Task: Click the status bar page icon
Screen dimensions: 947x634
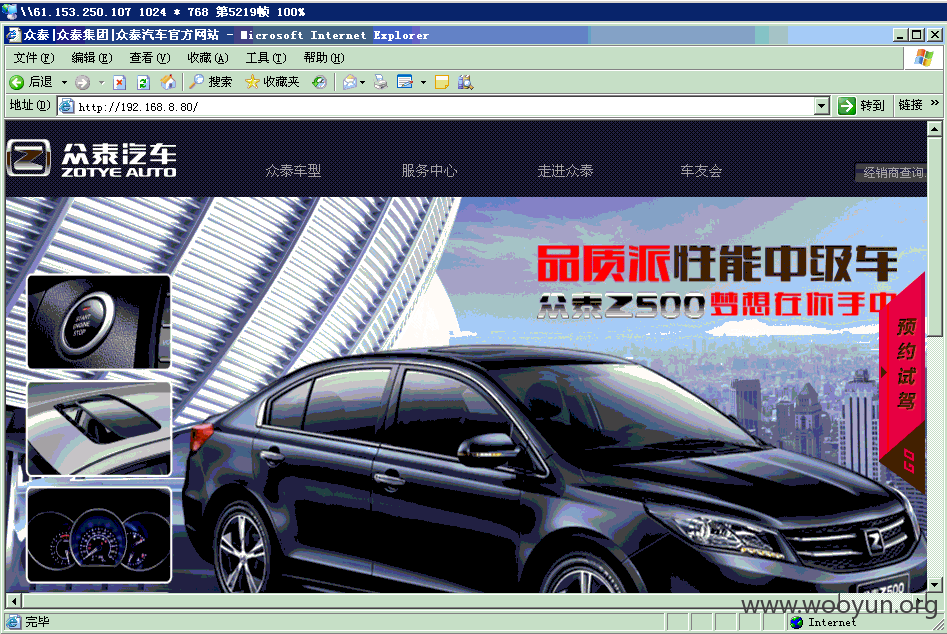Action: [x=13, y=621]
